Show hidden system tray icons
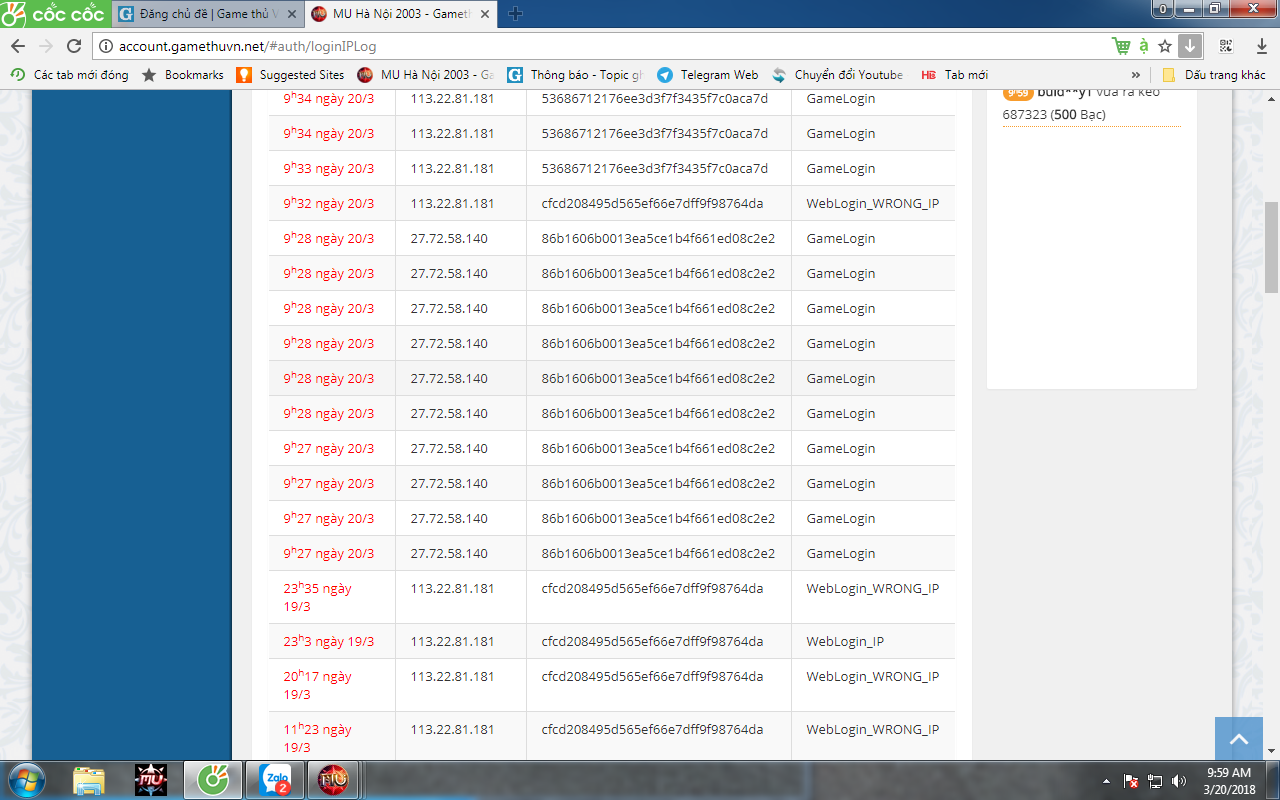This screenshot has width=1280, height=800. (1106, 781)
